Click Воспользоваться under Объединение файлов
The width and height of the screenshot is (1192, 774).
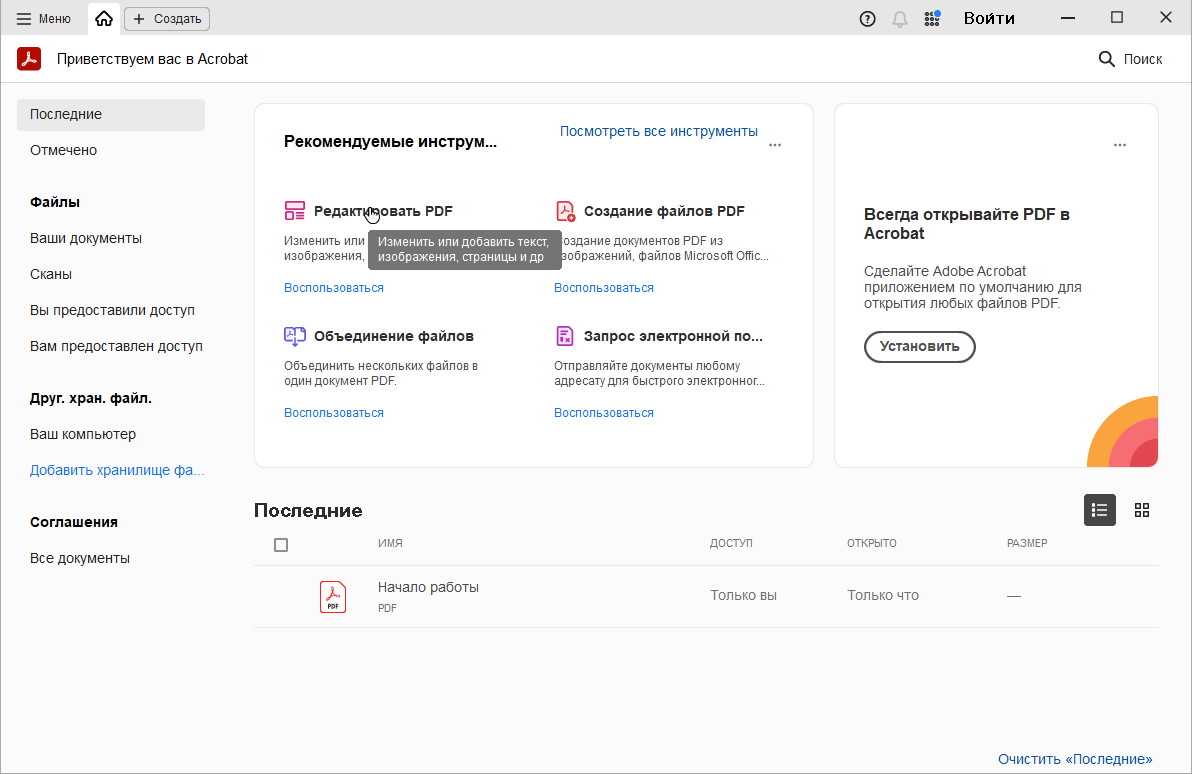(334, 412)
